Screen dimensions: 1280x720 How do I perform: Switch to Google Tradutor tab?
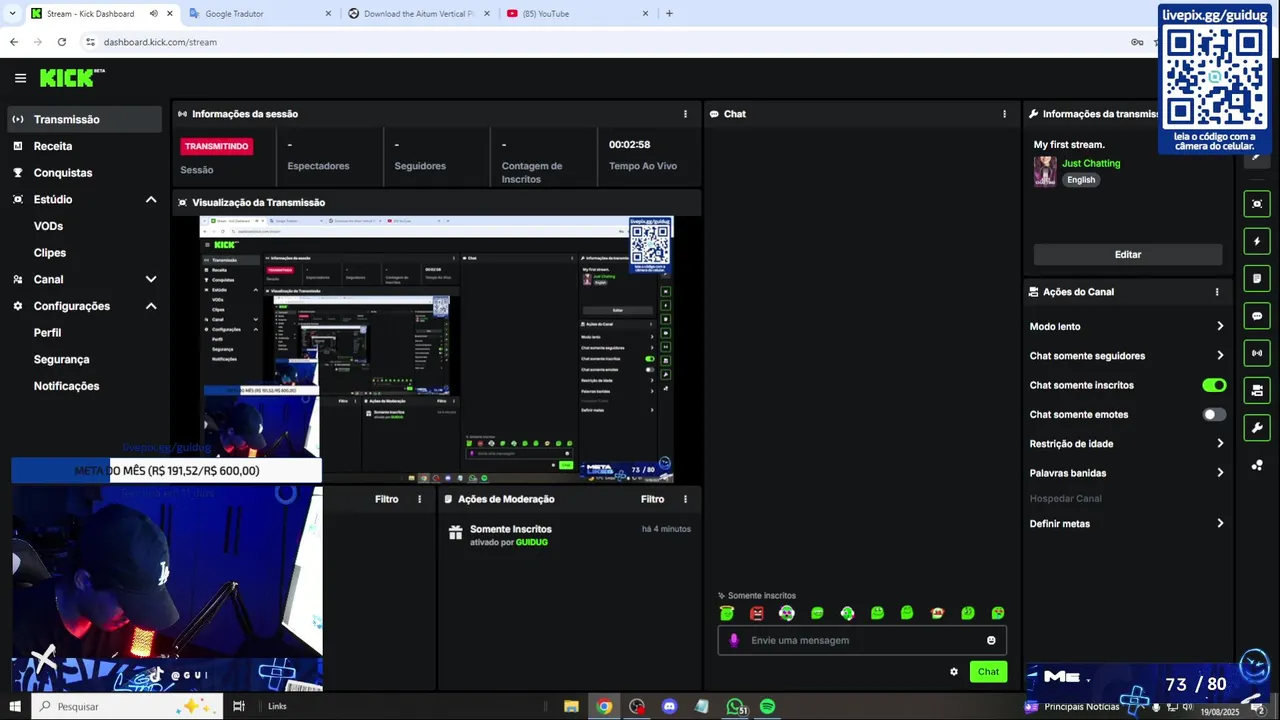click(x=261, y=13)
